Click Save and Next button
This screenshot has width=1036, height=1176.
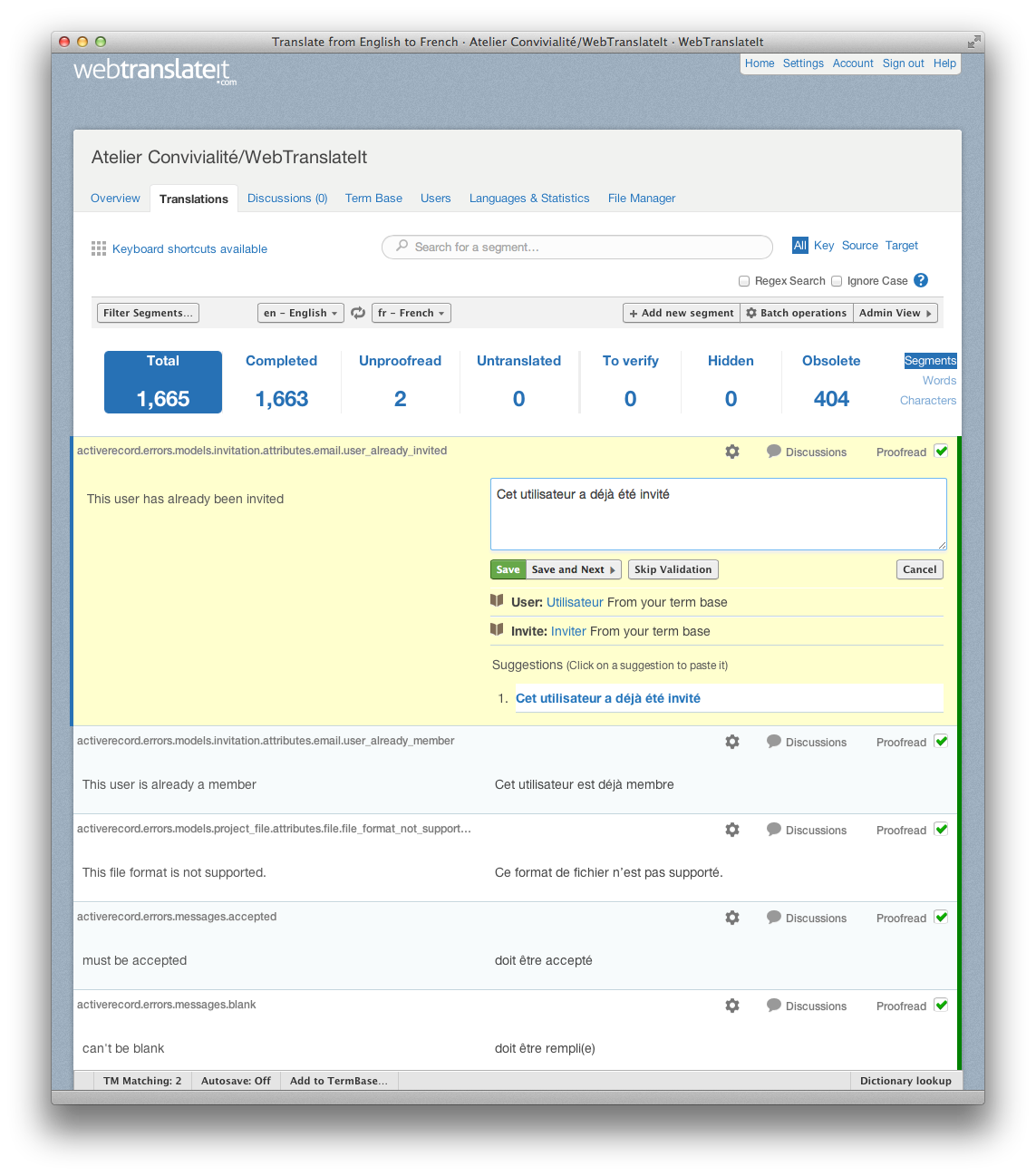574,569
